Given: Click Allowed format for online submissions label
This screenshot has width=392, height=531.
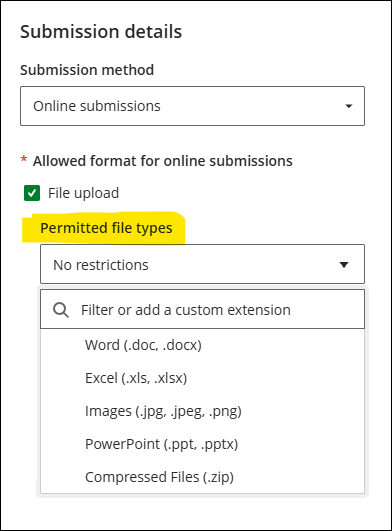Looking at the screenshot, I should 162,161.
